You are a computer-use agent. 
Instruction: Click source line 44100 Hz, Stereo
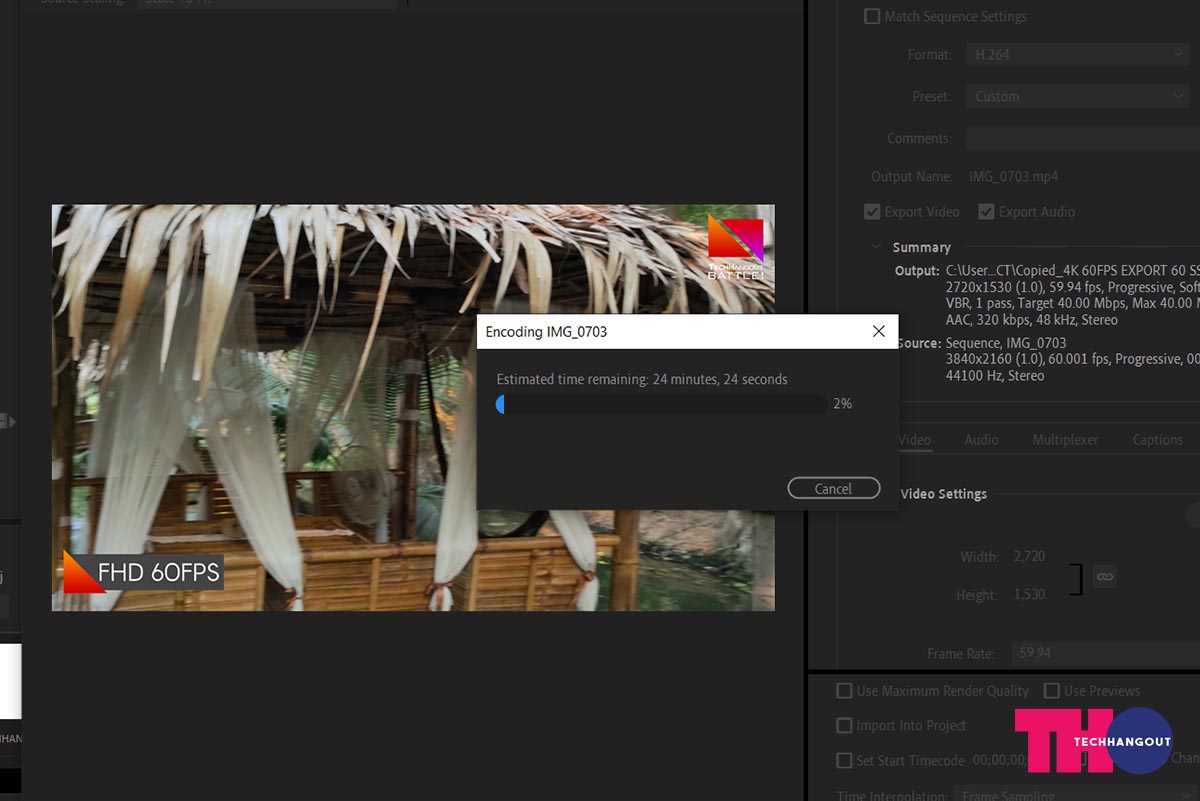point(994,377)
